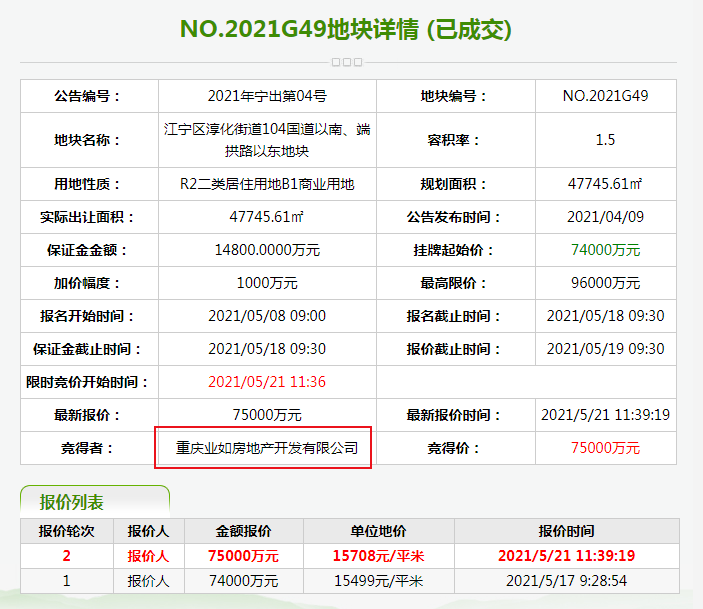Click the 15708元/平米 unit price
The width and height of the screenshot is (703, 609).
(x=380, y=556)
